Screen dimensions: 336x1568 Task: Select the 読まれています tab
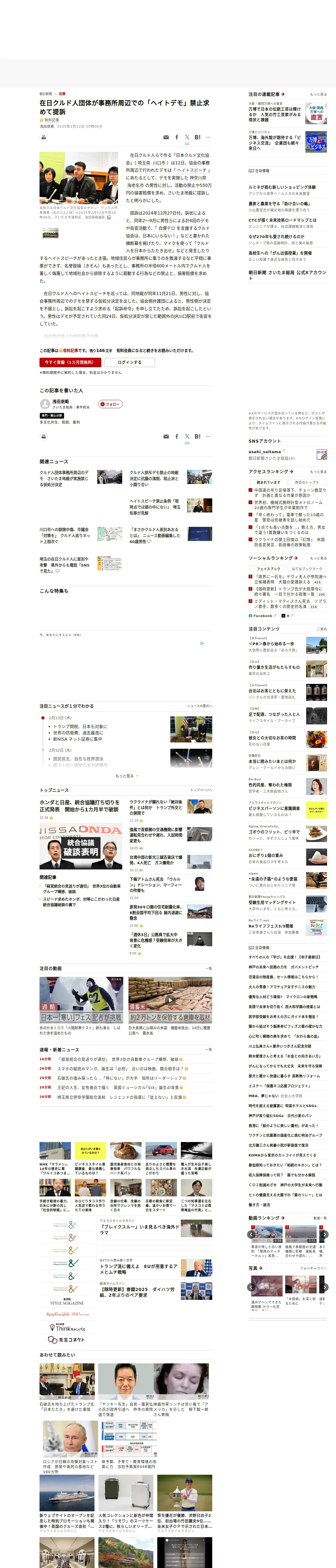[268, 482]
